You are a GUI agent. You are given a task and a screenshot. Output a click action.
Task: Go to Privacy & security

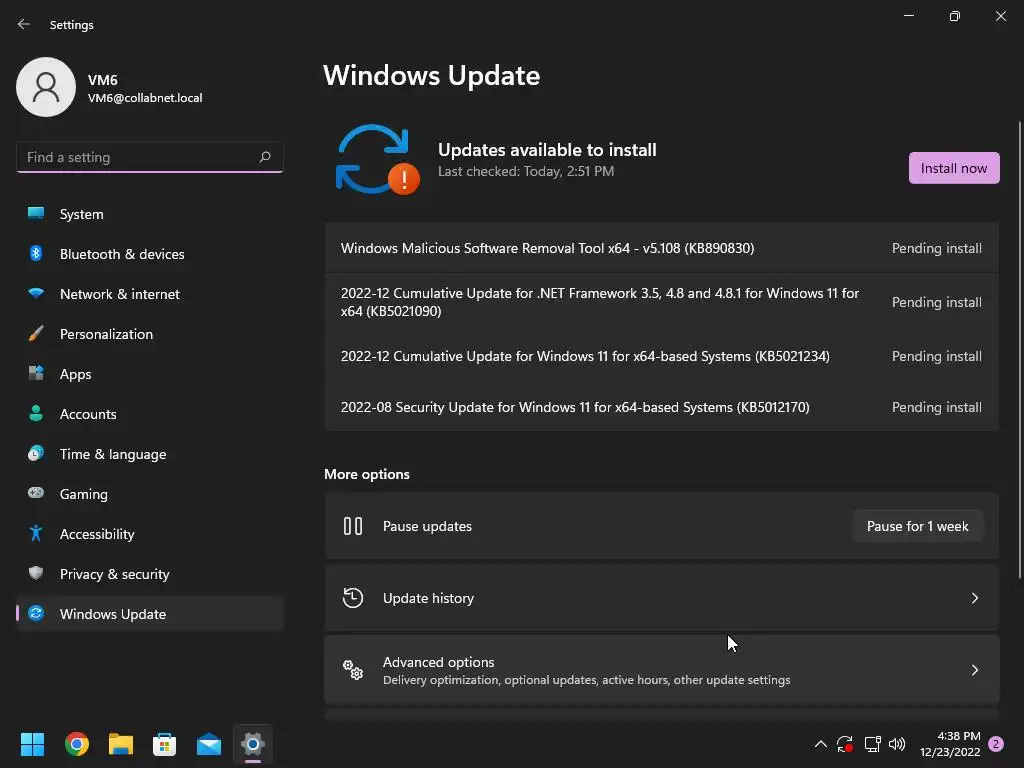[x=150, y=574]
